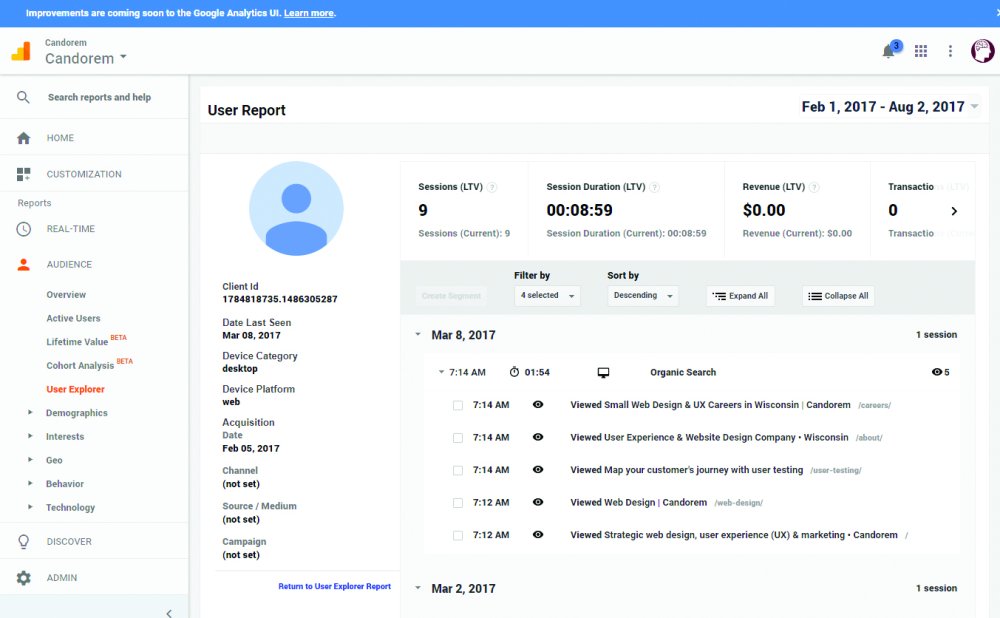Screen dimensions: 1000x618
Task: Open the Lifetime Value report
Action: 77,342
